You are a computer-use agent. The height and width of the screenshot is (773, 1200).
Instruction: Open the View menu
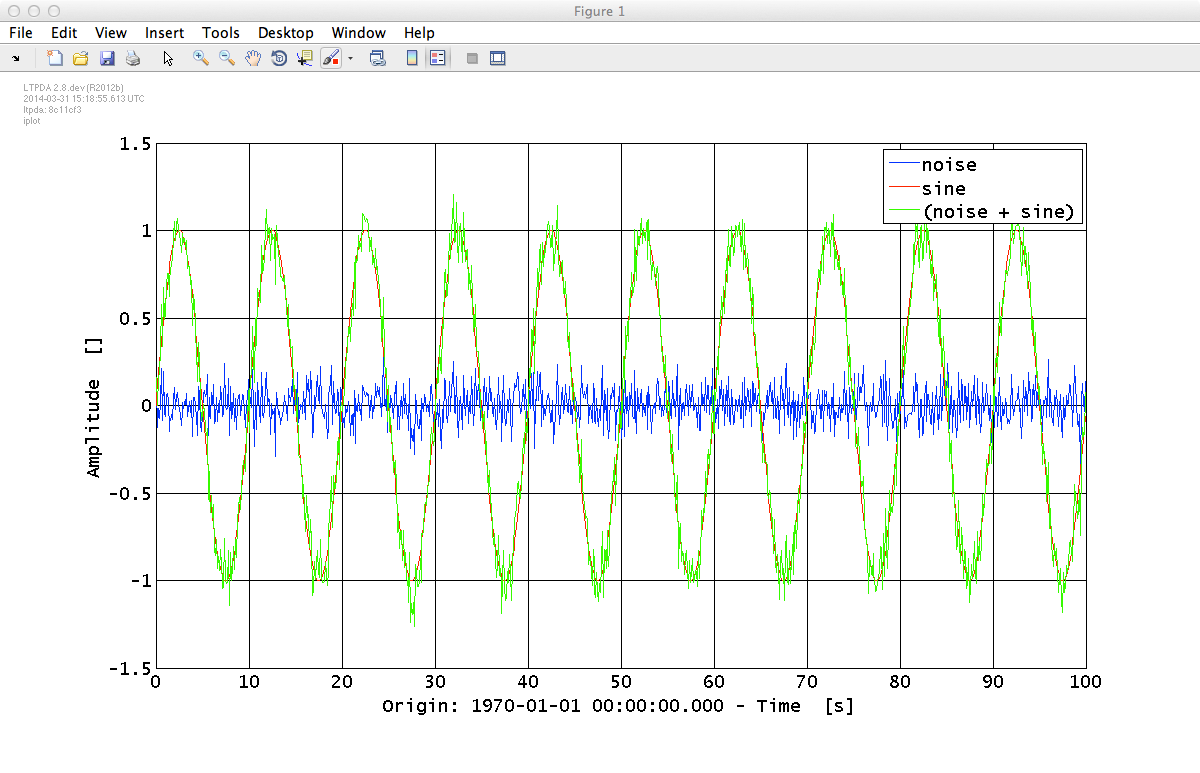111,33
